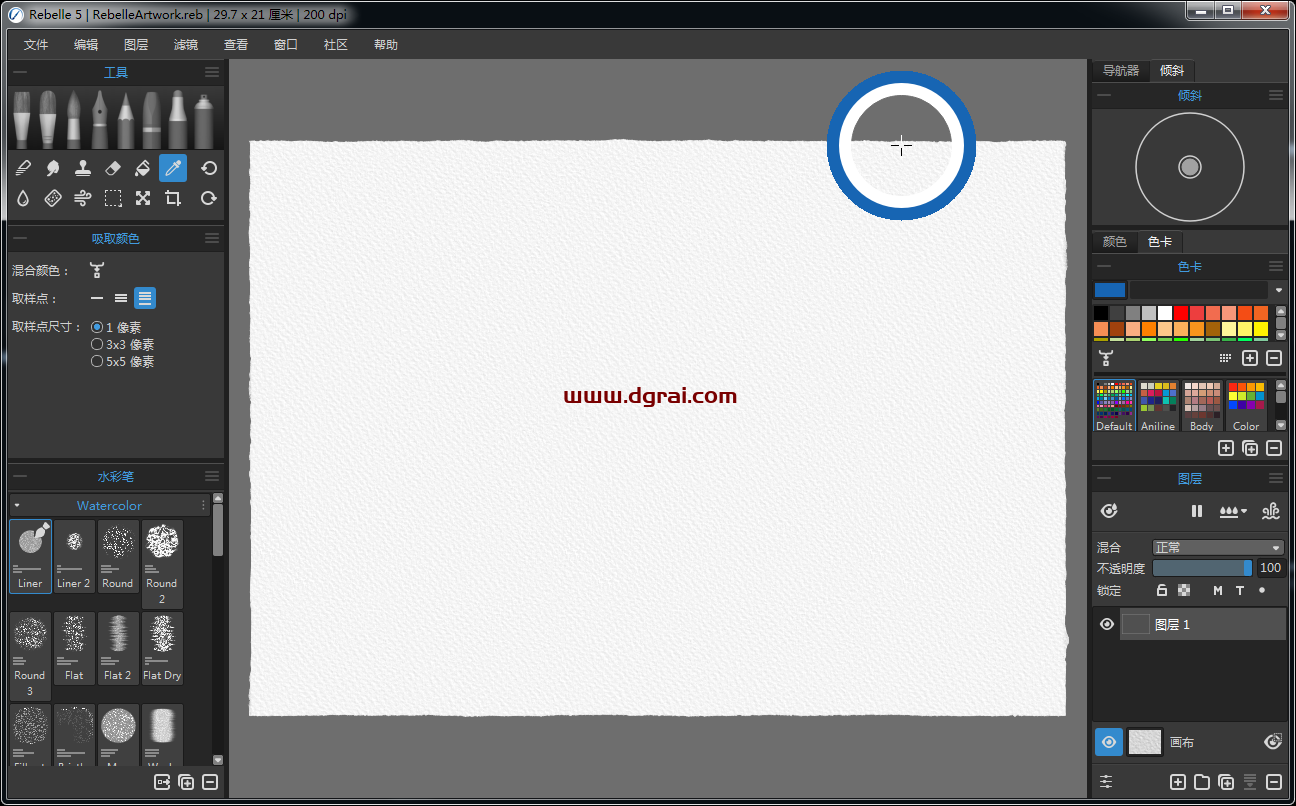Duplicate the current layer

tap(1226, 782)
